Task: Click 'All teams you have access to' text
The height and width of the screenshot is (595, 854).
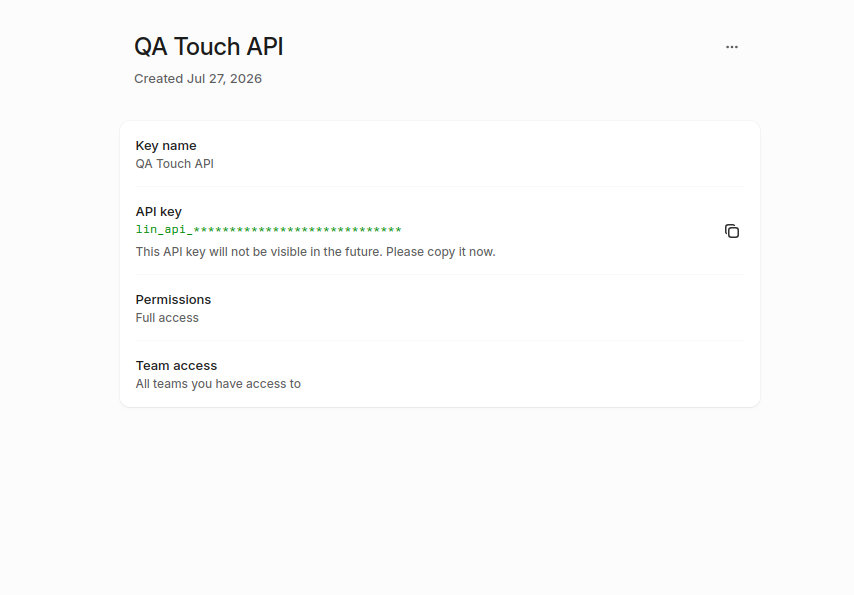Action: click(x=218, y=384)
